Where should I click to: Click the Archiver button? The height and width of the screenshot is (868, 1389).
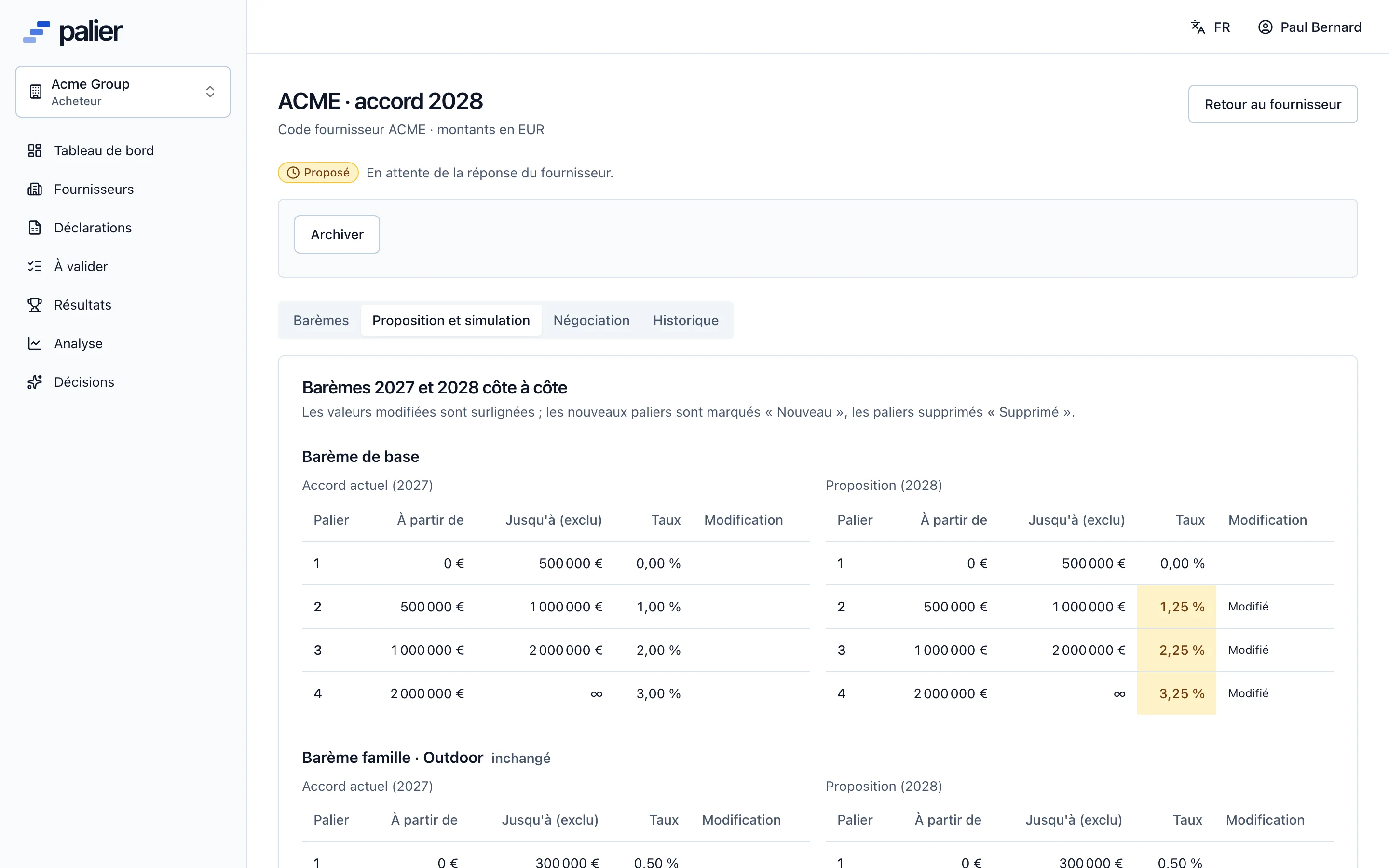[337, 234]
